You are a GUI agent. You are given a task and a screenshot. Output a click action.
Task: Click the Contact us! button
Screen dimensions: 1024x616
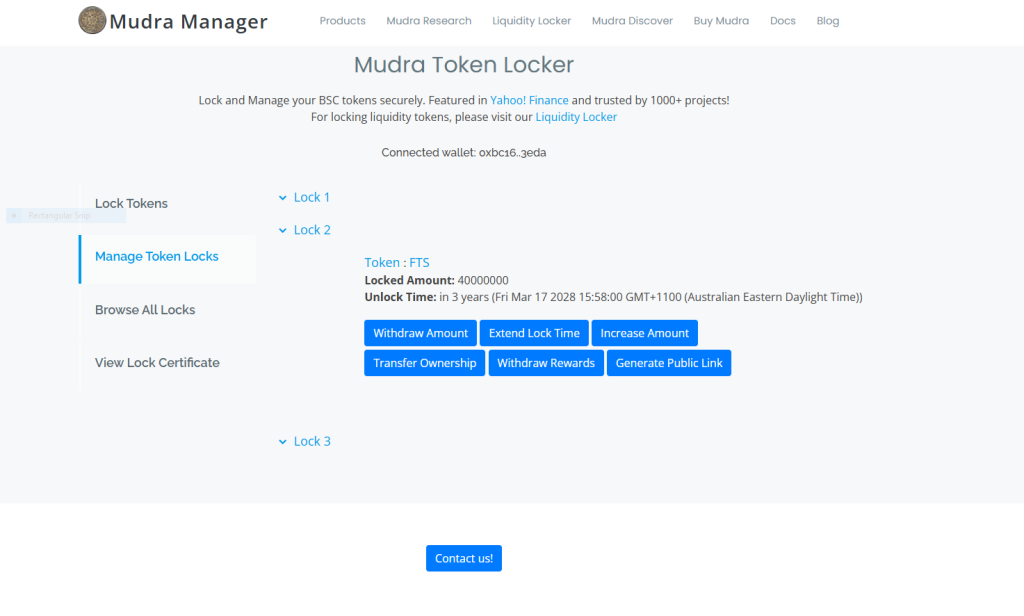coord(464,559)
